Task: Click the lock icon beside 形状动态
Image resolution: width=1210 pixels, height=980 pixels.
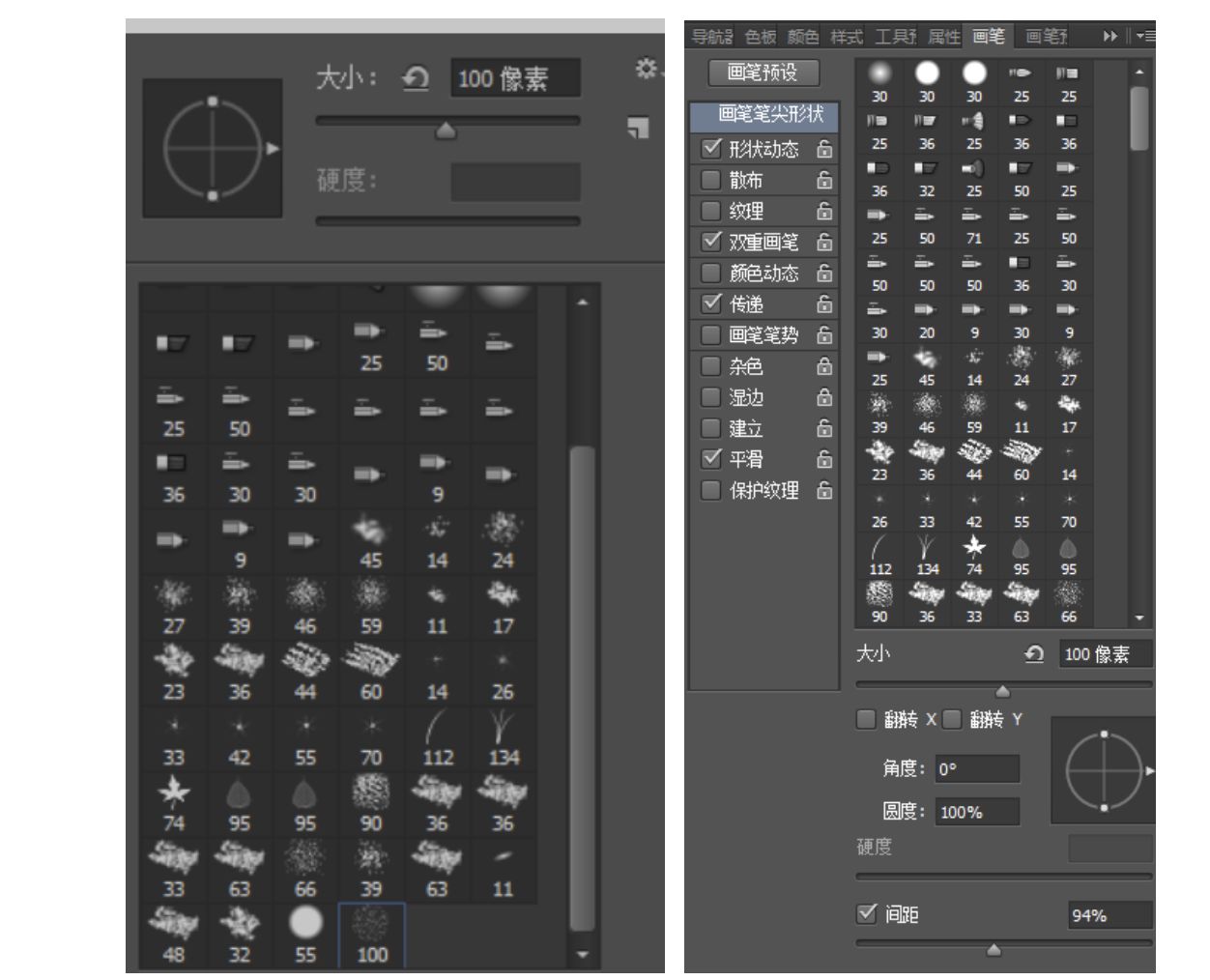Action: 824,151
